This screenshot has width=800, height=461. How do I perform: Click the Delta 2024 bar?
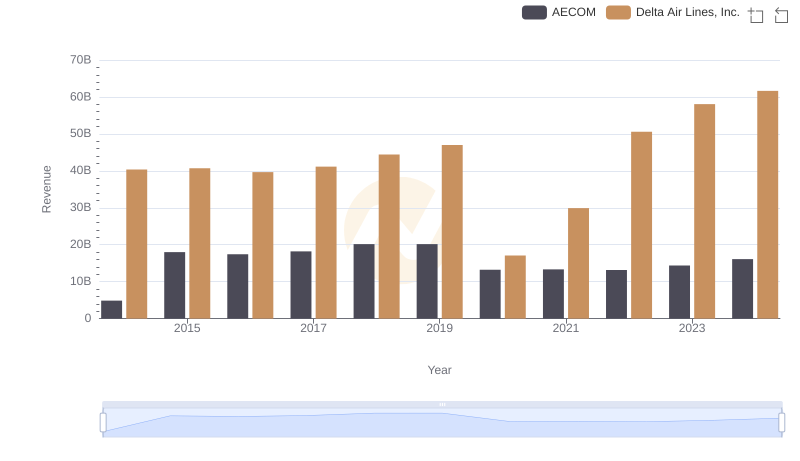coord(768,204)
